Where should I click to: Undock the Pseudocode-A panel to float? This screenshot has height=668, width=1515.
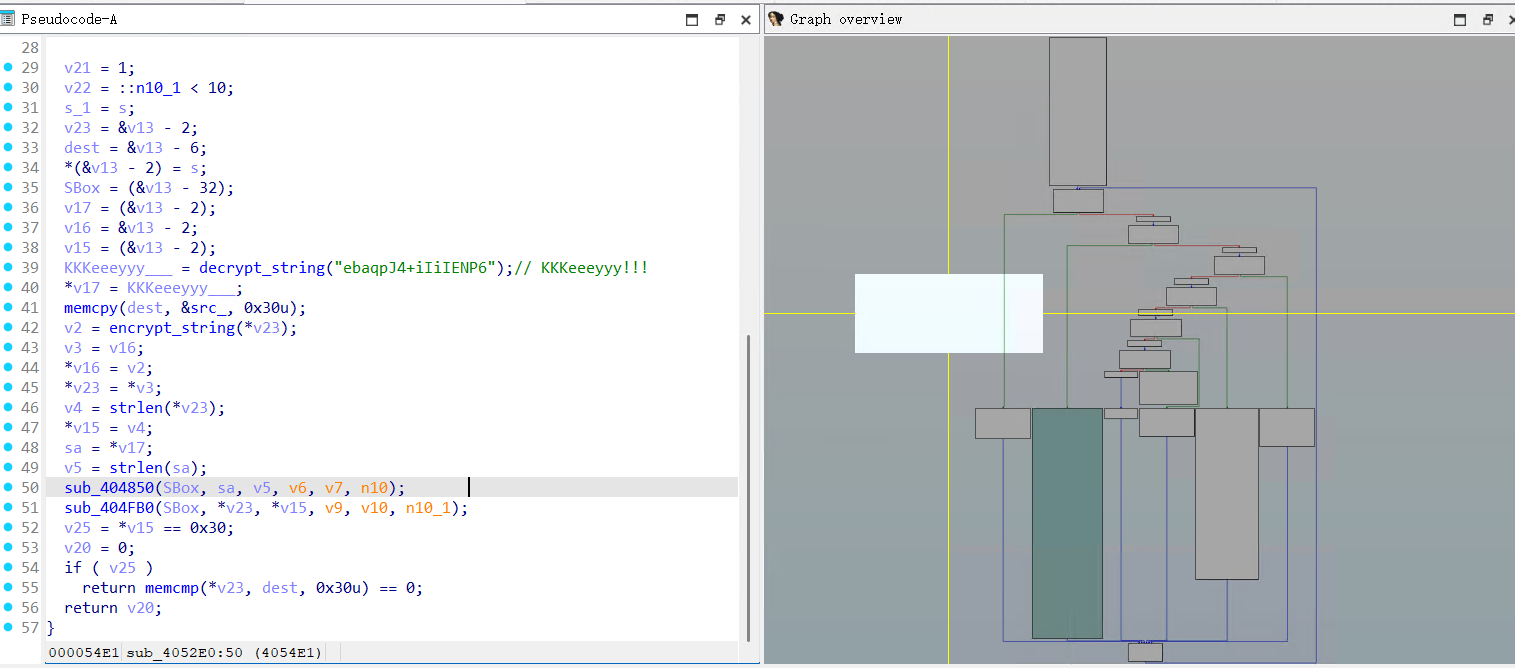click(x=719, y=19)
